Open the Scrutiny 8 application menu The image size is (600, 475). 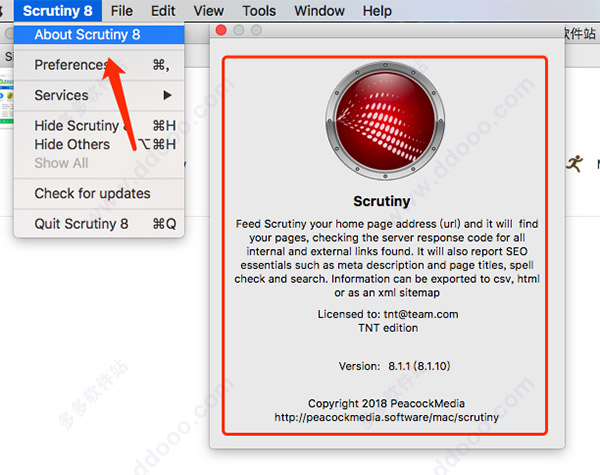pyautogui.click(x=58, y=11)
